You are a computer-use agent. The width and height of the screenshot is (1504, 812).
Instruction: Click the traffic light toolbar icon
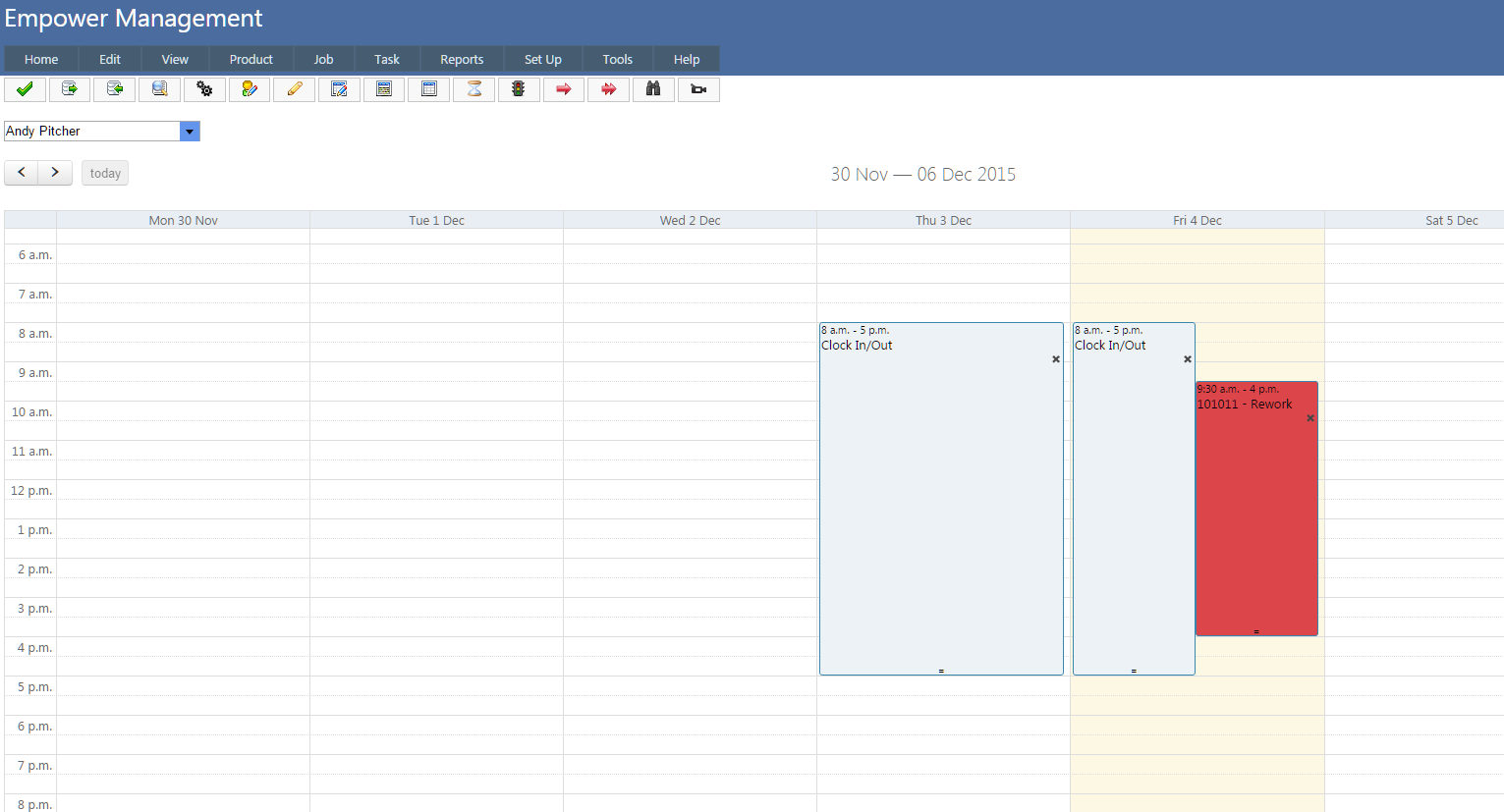click(519, 89)
